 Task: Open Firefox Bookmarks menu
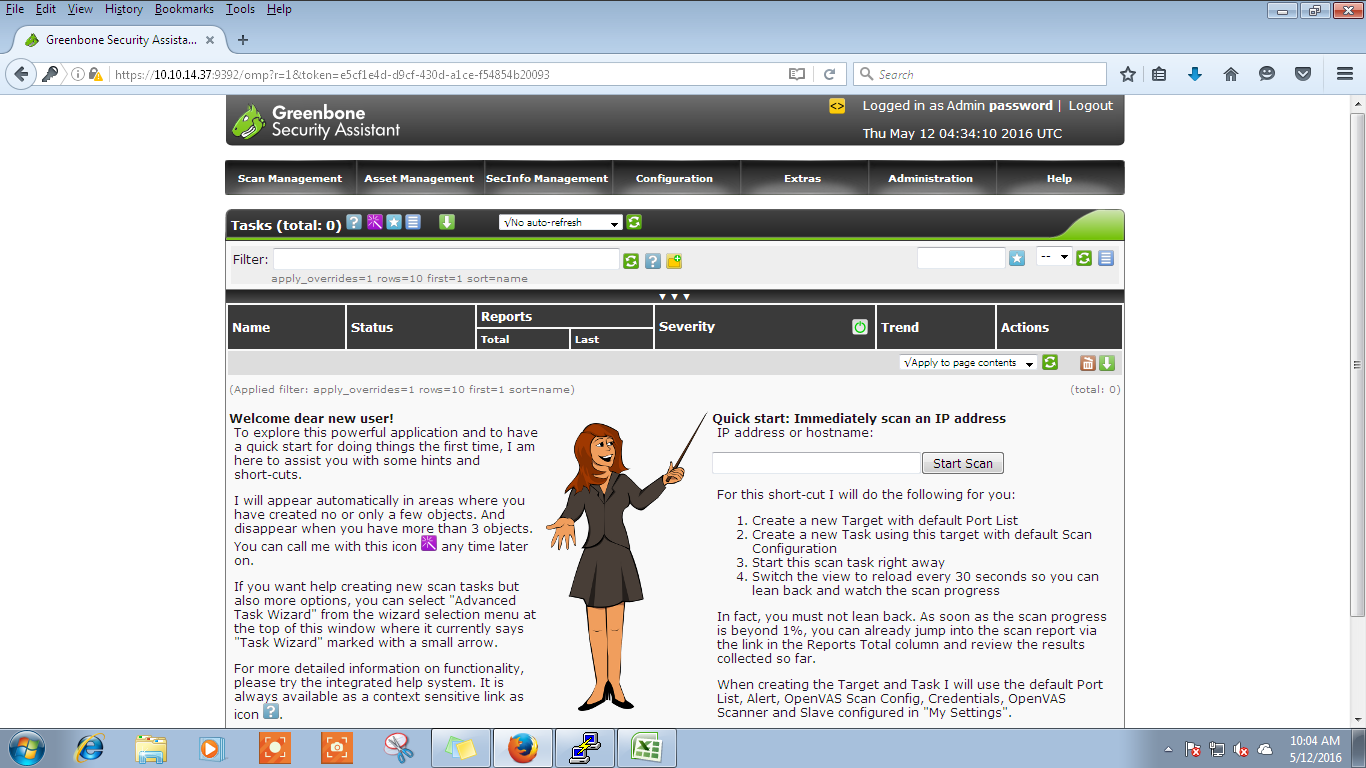pos(184,9)
